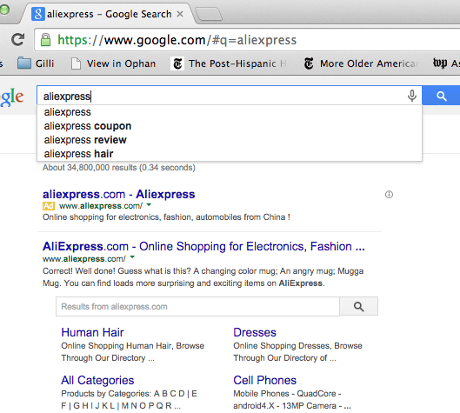
Task: Click the ad info circle icon
Action: (x=389, y=194)
